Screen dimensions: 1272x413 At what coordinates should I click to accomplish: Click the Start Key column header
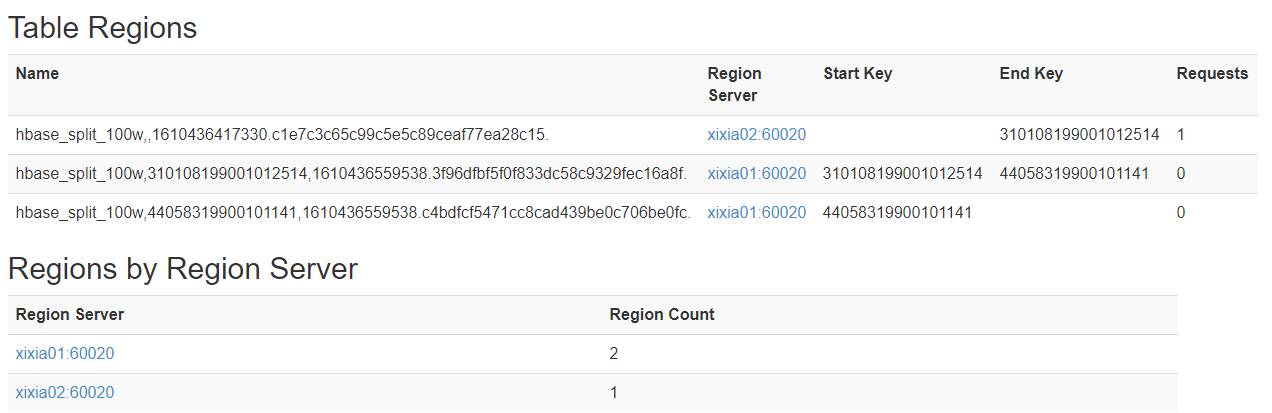click(857, 73)
